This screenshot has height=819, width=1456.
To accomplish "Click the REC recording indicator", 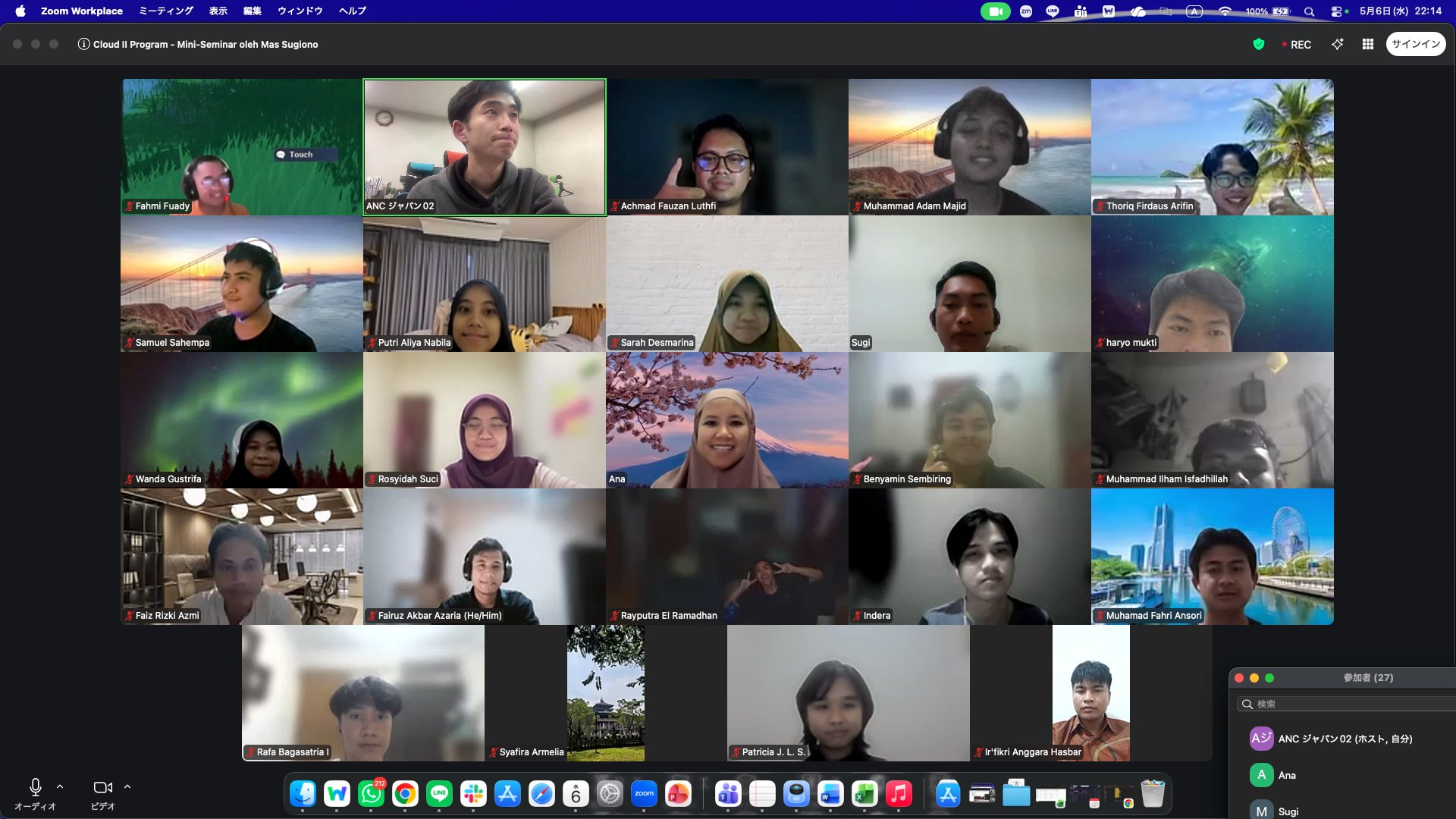I will tap(1296, 45).
